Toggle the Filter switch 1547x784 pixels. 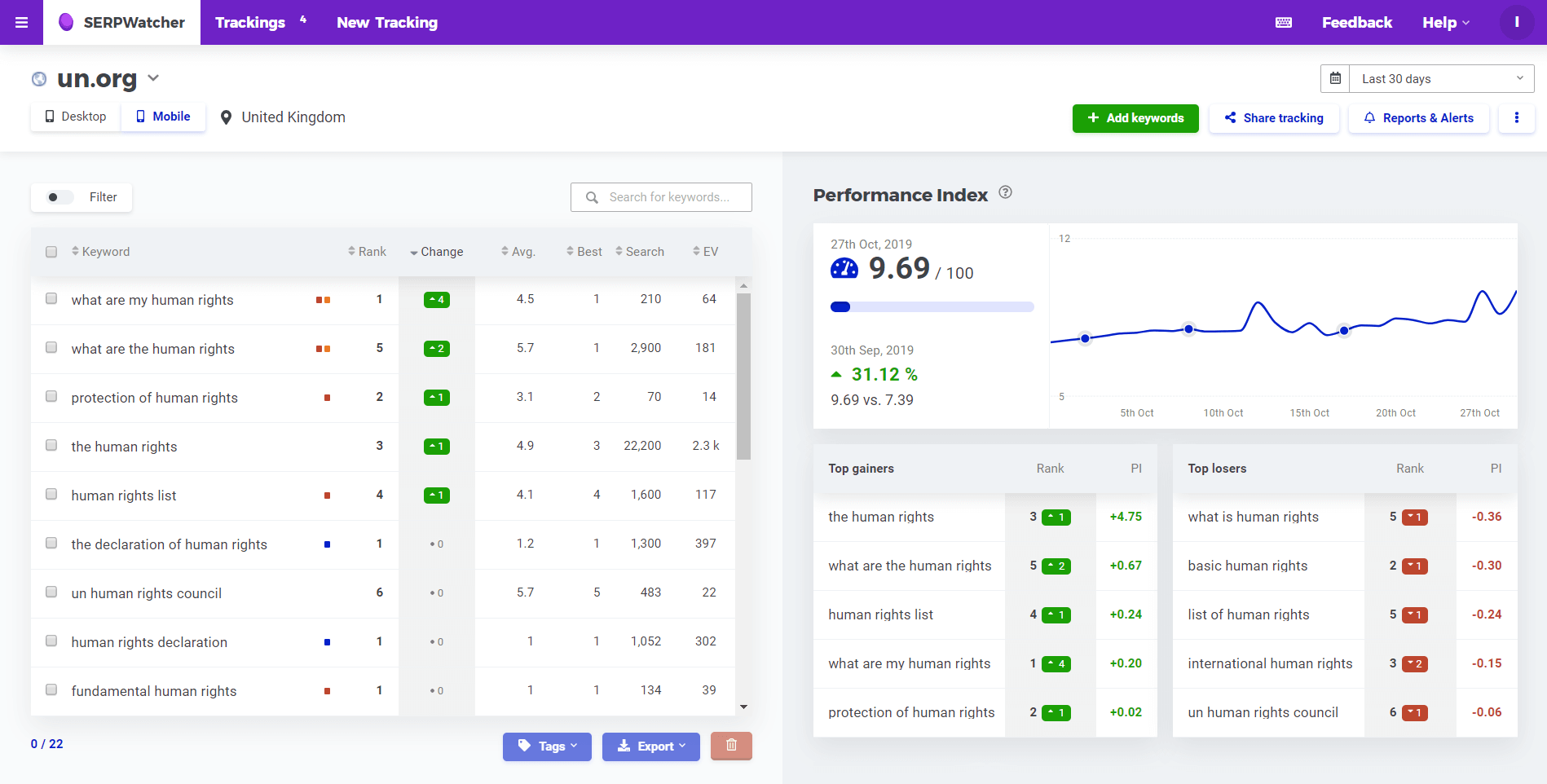(x=59, y=197)
